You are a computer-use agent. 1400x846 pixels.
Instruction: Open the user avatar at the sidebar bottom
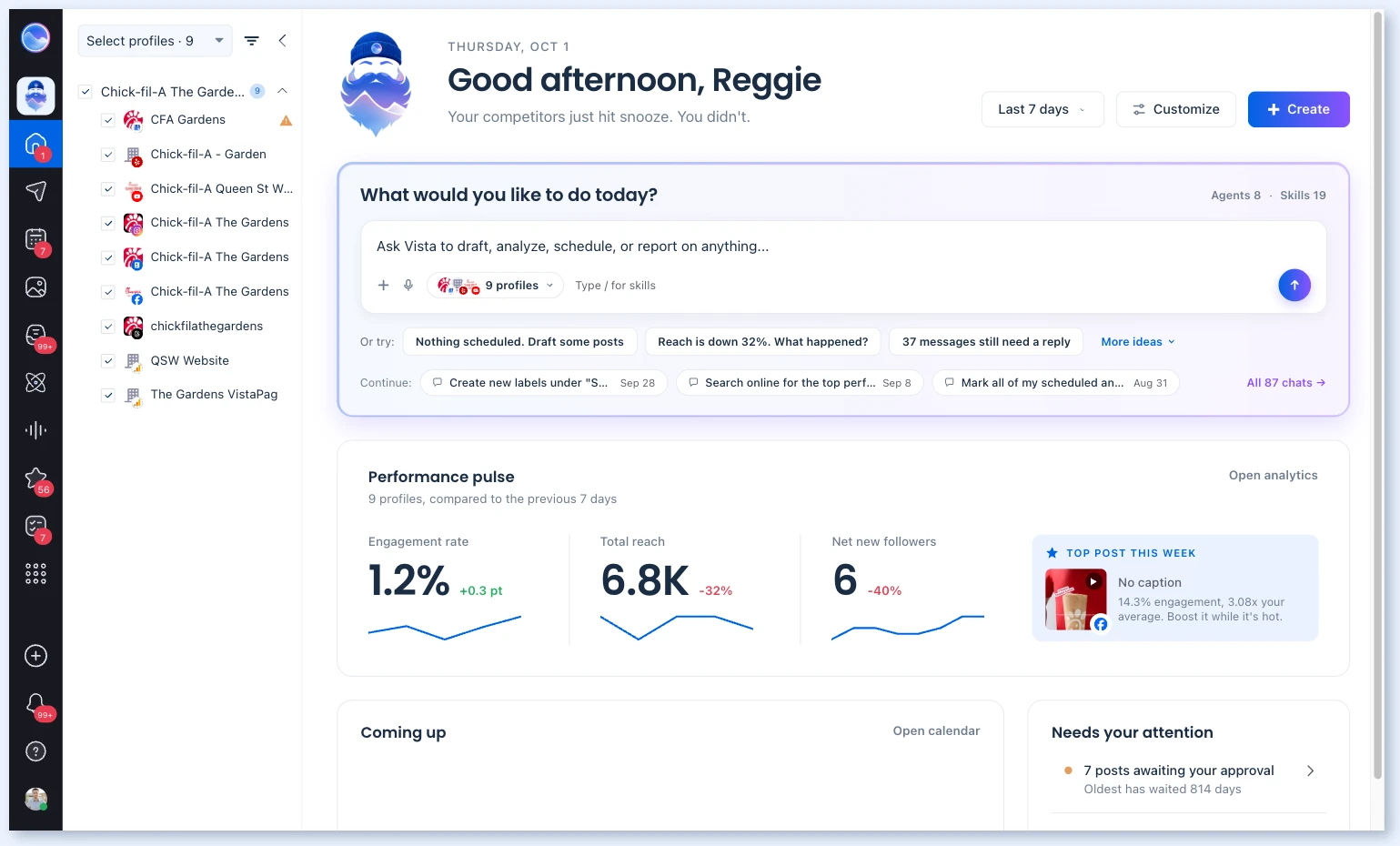[35, 799]
